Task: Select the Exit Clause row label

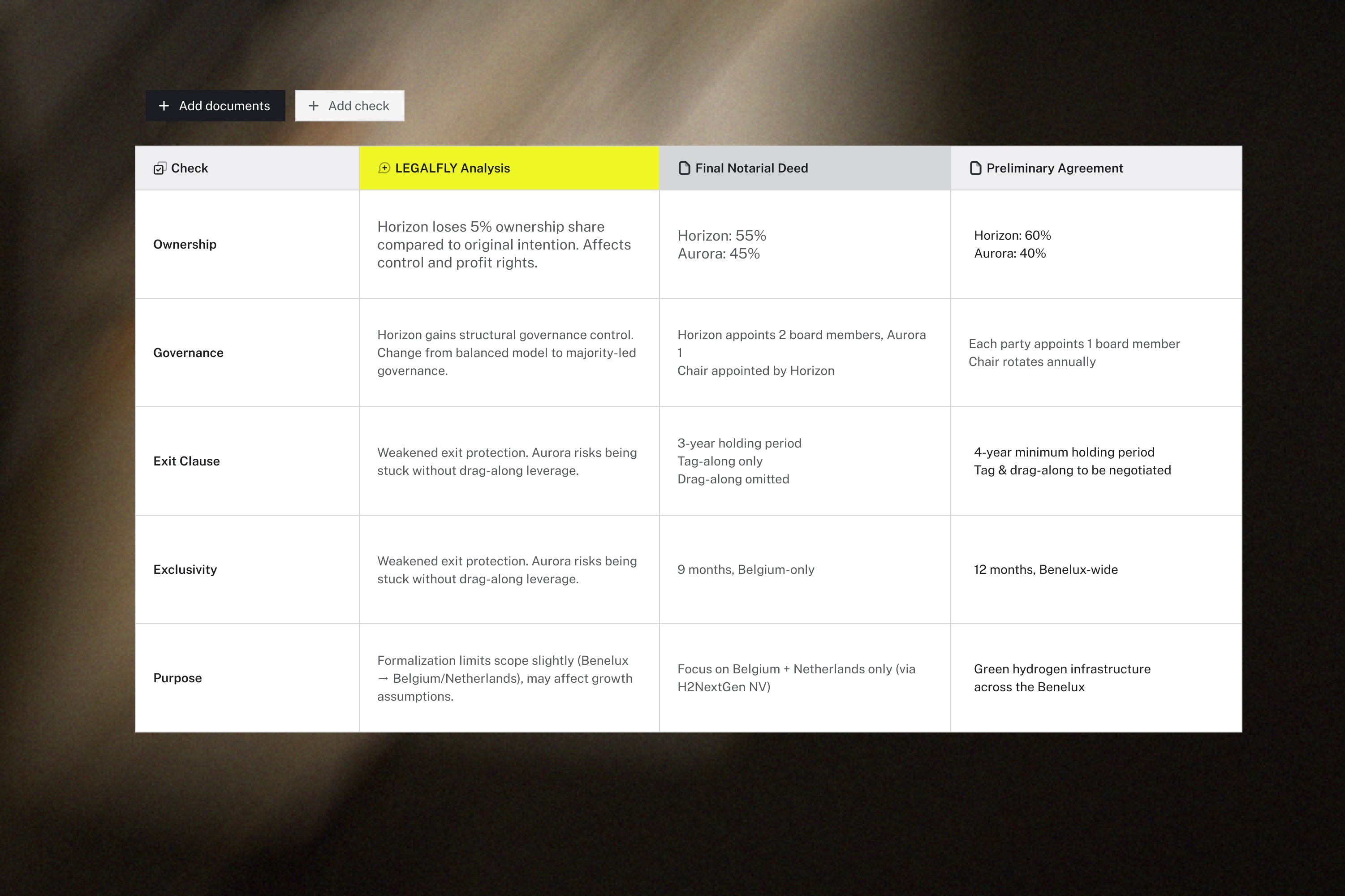Action: tap(186, 461)
